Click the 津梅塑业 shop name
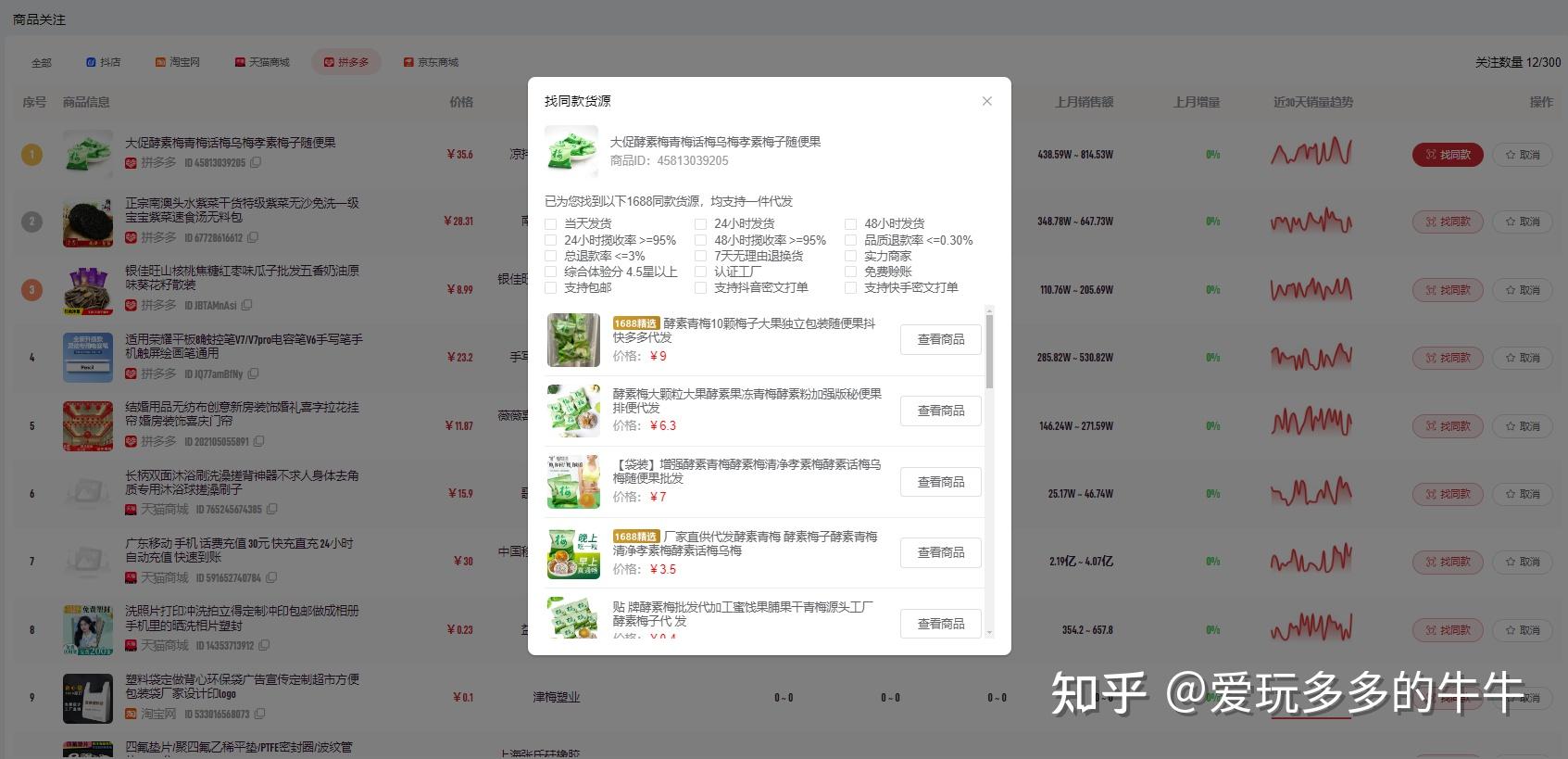Screen dimensions: 1568x759 556,697
